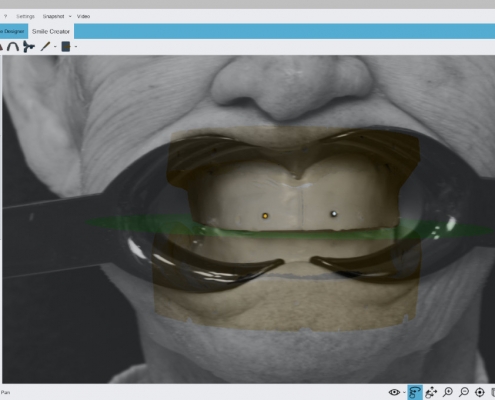Select the articulator-shaped toolbar icon
Screen dimensions: 495x400
click(29, 46)
